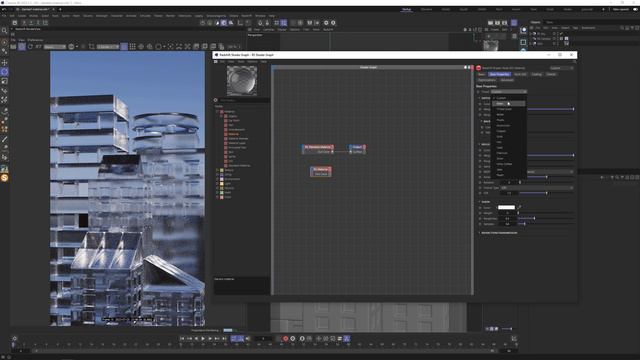This screenshot has height=360, width=640.
Task: Open the Fresnel Type dropdown
Action: [x=537, y=188]
